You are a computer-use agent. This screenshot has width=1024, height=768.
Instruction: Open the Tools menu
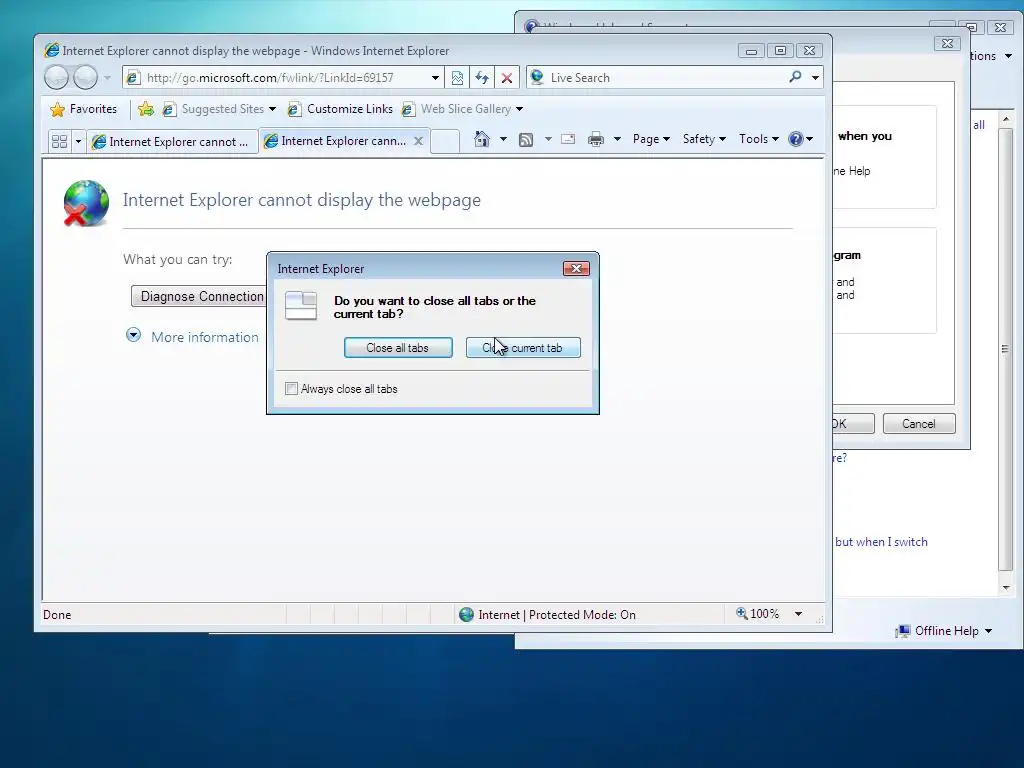pyautogui.click(x=758, y=139)
